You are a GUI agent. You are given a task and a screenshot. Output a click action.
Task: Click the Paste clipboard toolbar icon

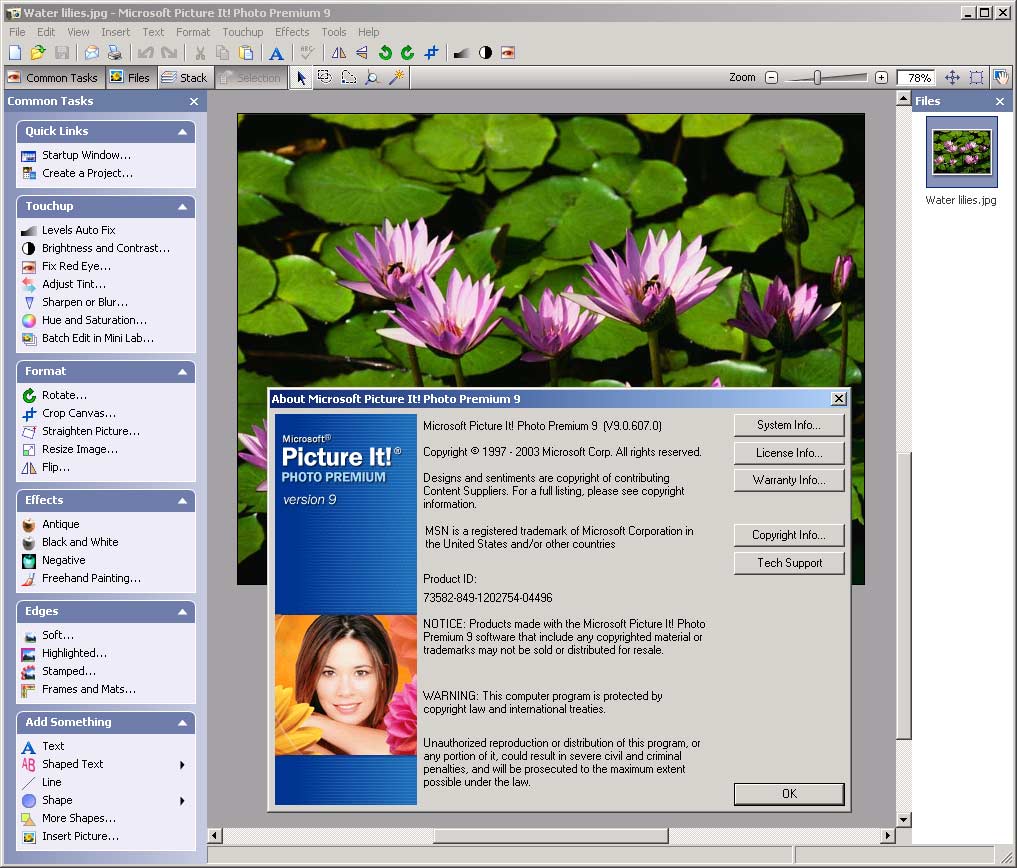tap(246, 53)
